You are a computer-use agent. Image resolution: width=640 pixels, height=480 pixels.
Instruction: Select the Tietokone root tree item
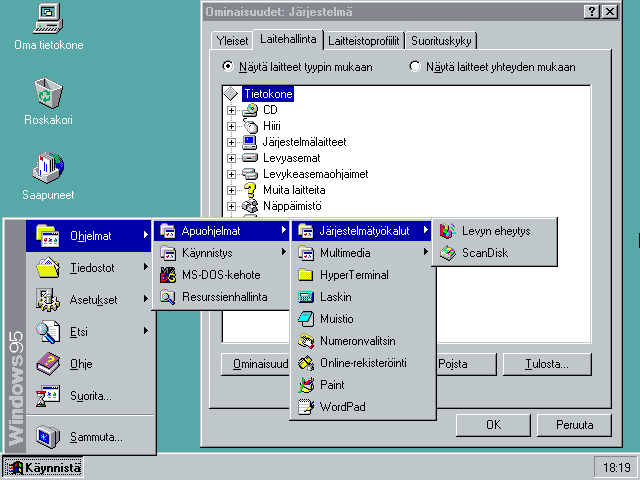(268, 94)
